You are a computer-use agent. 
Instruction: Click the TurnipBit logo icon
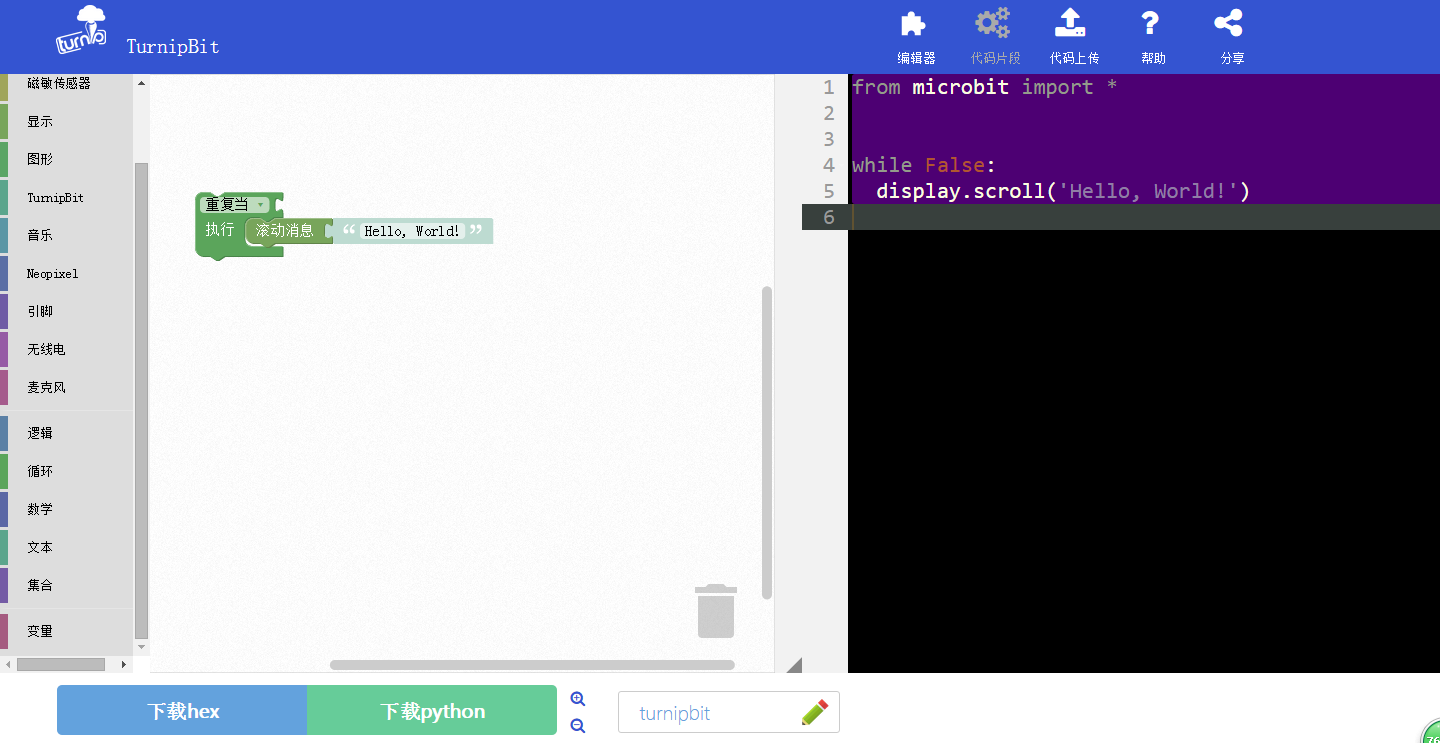(81, 30)
